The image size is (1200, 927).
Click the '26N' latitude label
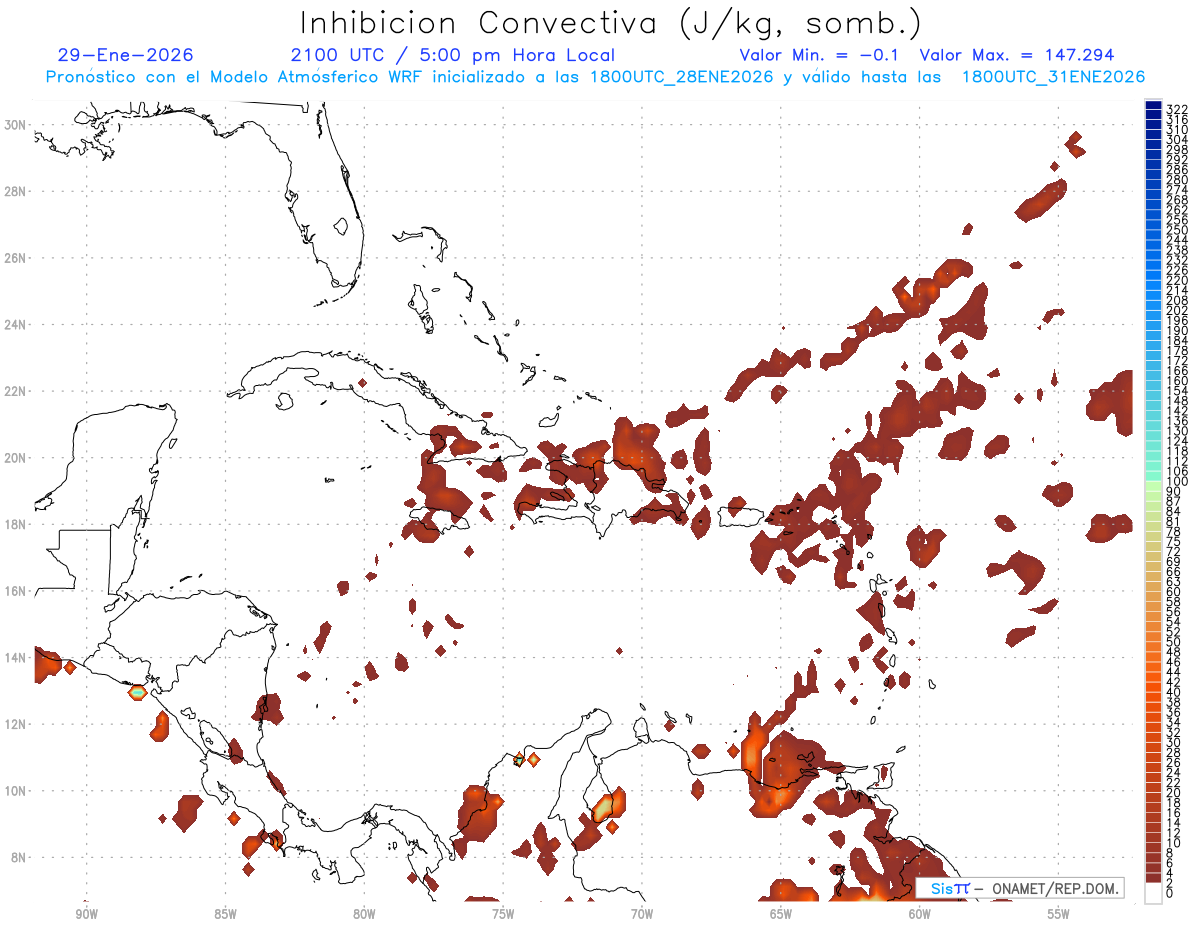(x=15, y=257)
